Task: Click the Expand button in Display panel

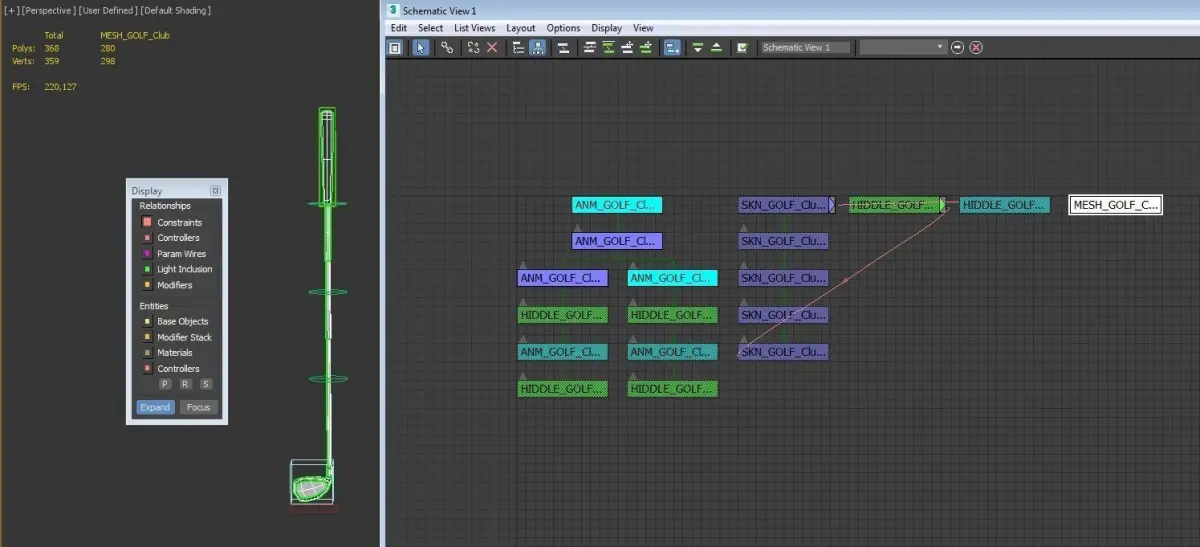Action: [155, 407]
